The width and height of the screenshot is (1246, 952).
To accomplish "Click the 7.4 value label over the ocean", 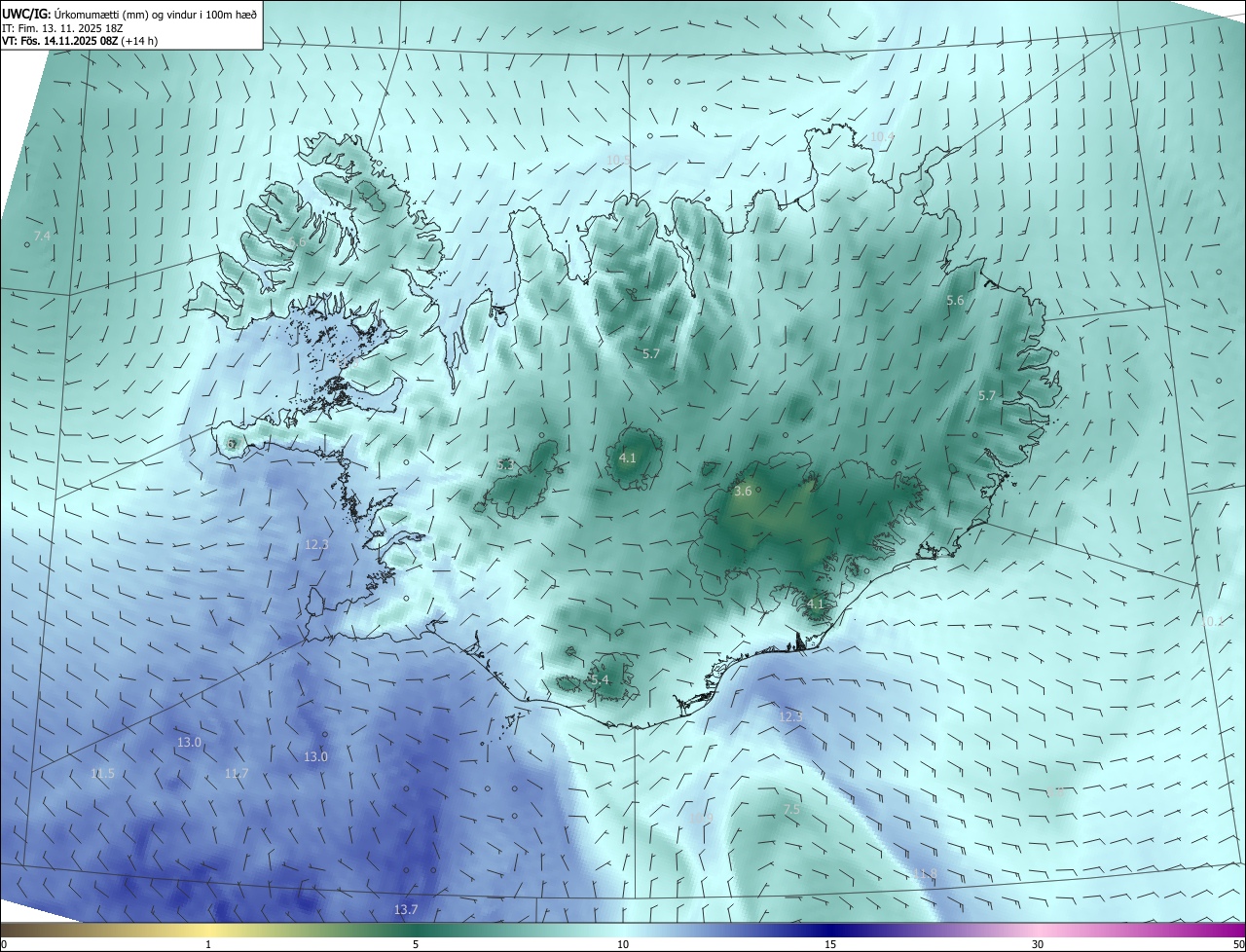I will [x=42, y=237].
